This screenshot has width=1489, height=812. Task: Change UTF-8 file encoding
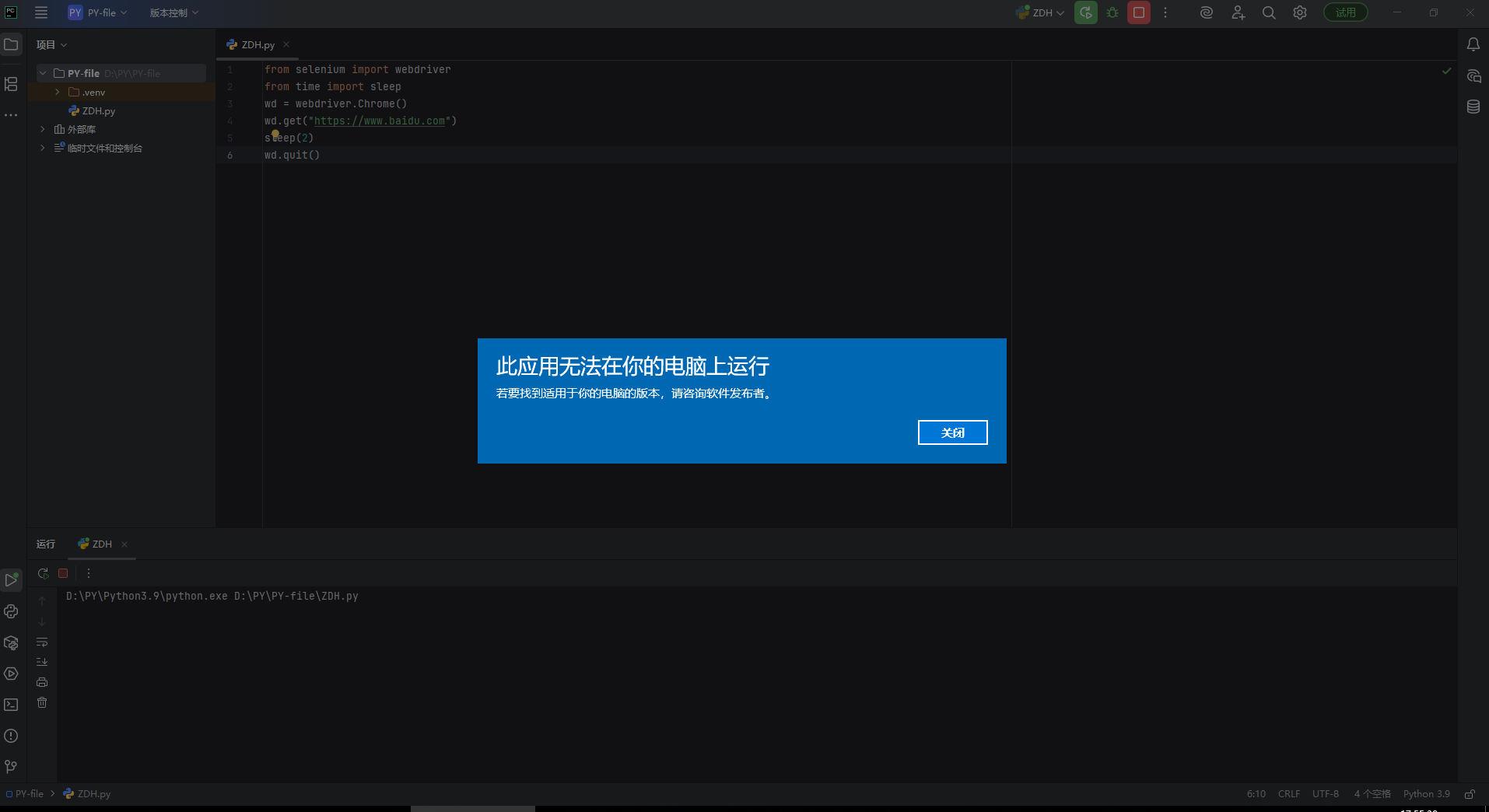(1326, 794)
